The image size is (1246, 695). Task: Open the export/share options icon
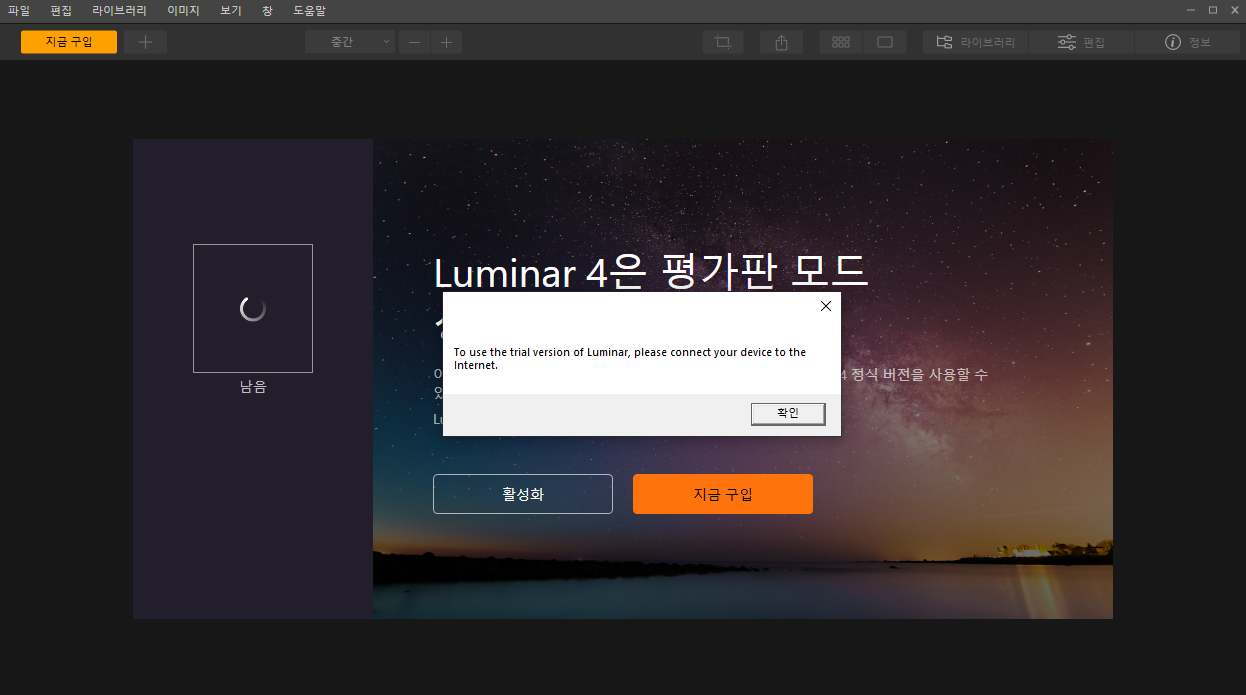click(781, 41)
